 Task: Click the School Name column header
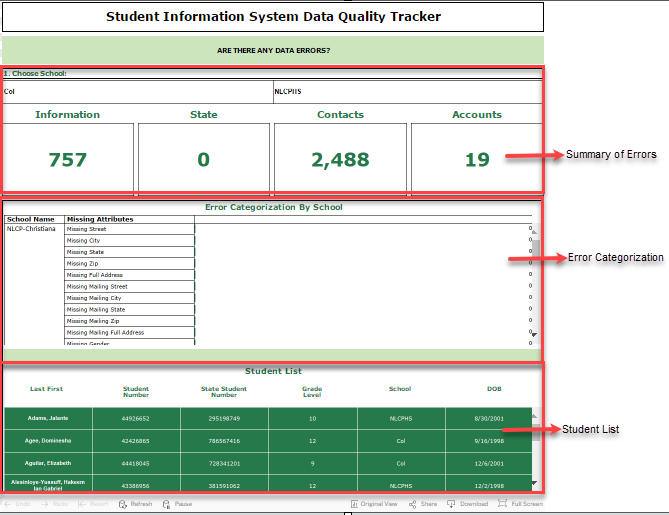(31, 219)
